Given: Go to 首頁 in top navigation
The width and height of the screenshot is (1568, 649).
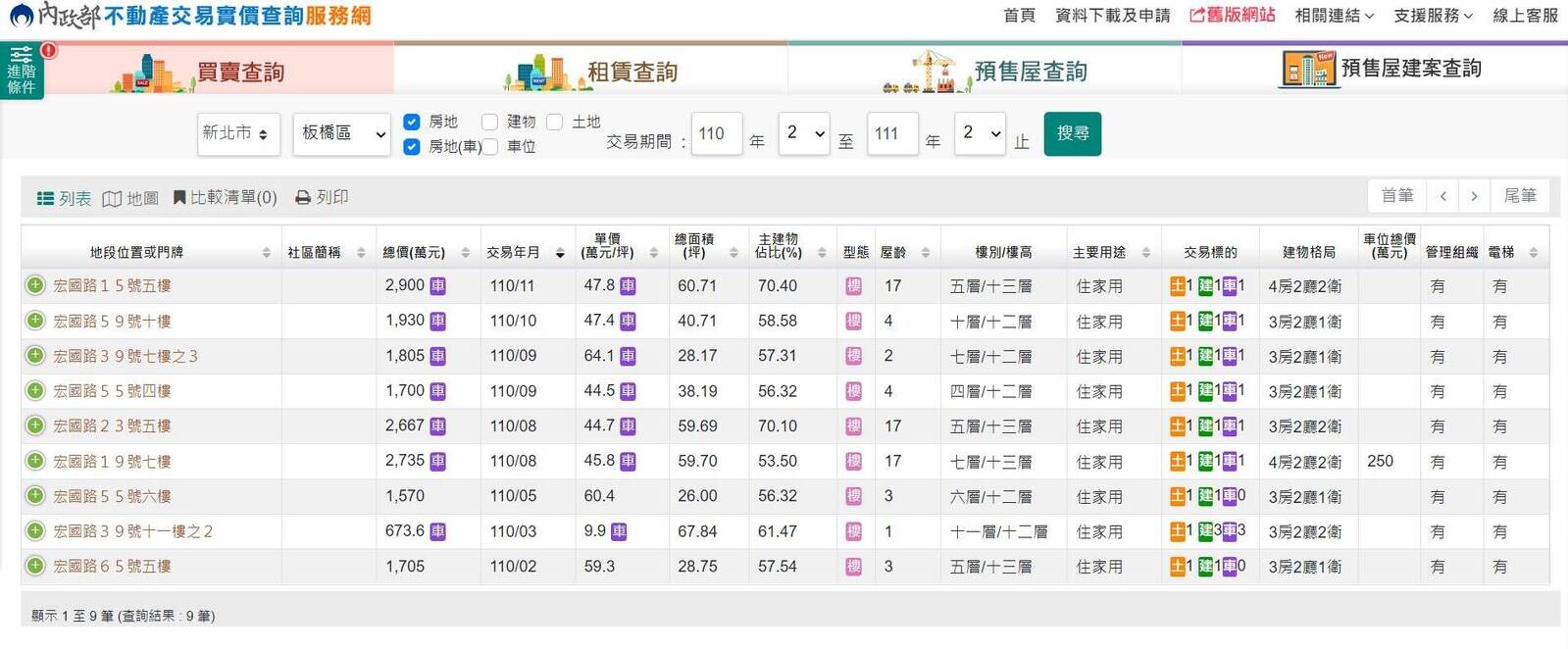Looking at the screenshot, I should coord(1019,16).
